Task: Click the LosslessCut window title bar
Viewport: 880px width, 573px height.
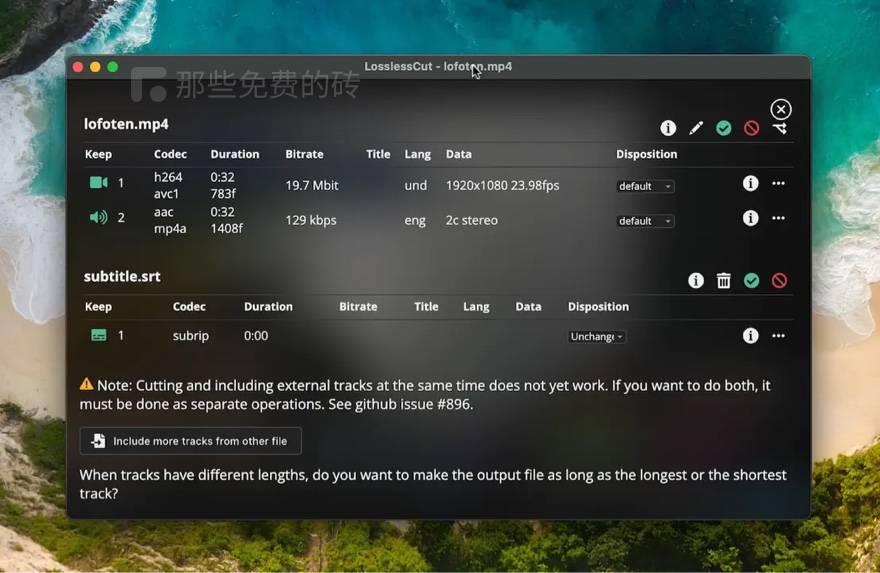Action: pos(438,66)
